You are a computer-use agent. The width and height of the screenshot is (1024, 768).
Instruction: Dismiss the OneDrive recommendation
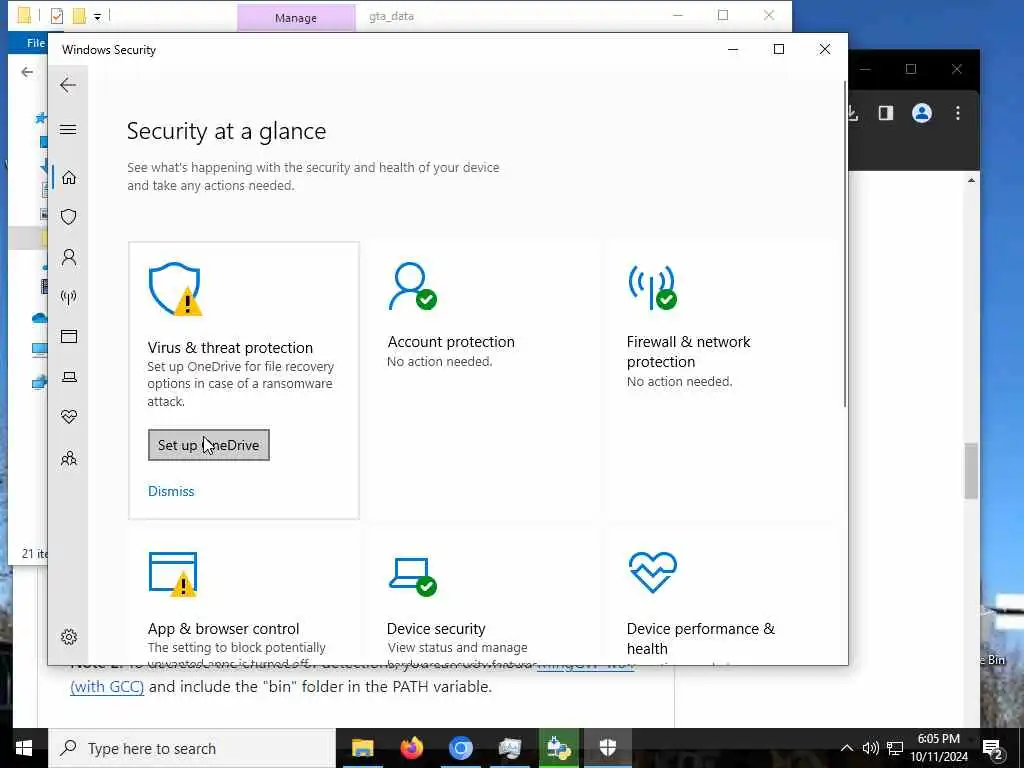point(171,491)
